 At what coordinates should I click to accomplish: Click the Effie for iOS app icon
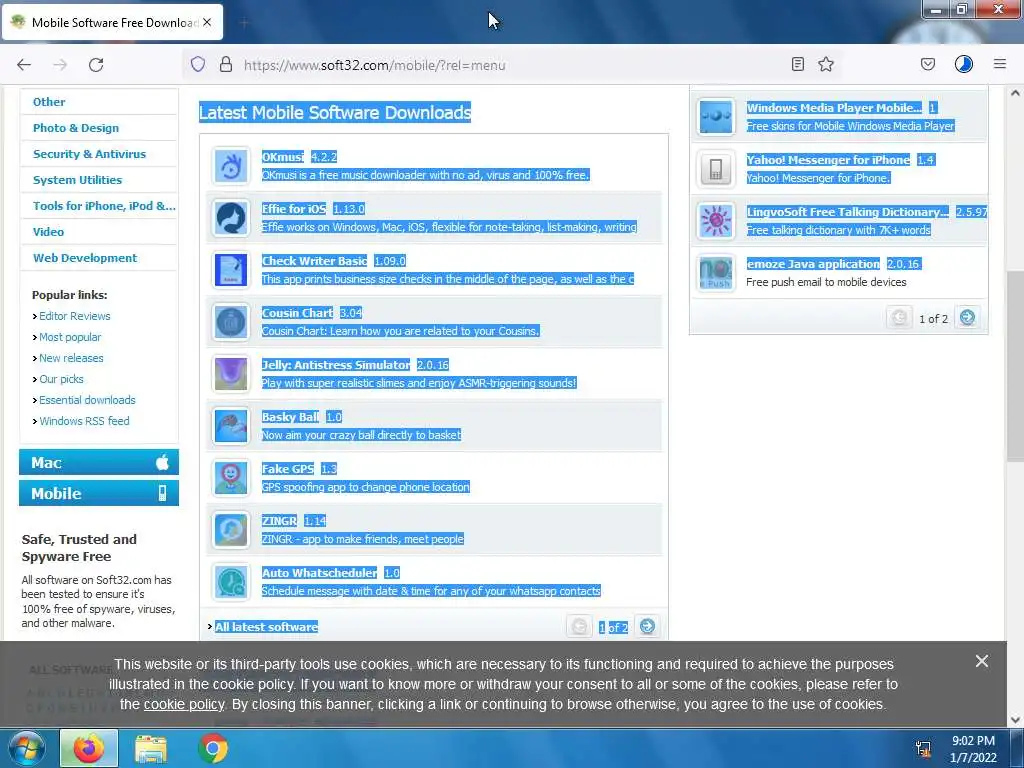click(231, 217)
